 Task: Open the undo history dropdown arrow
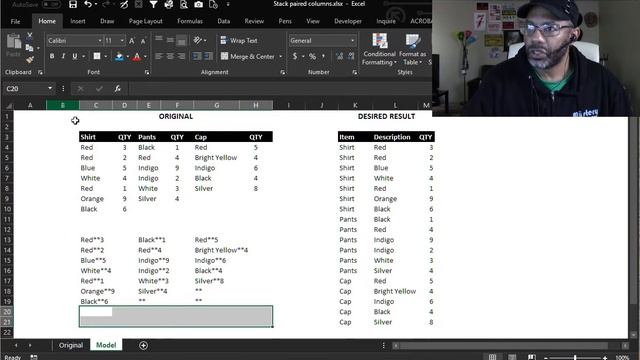coord(96,4)
